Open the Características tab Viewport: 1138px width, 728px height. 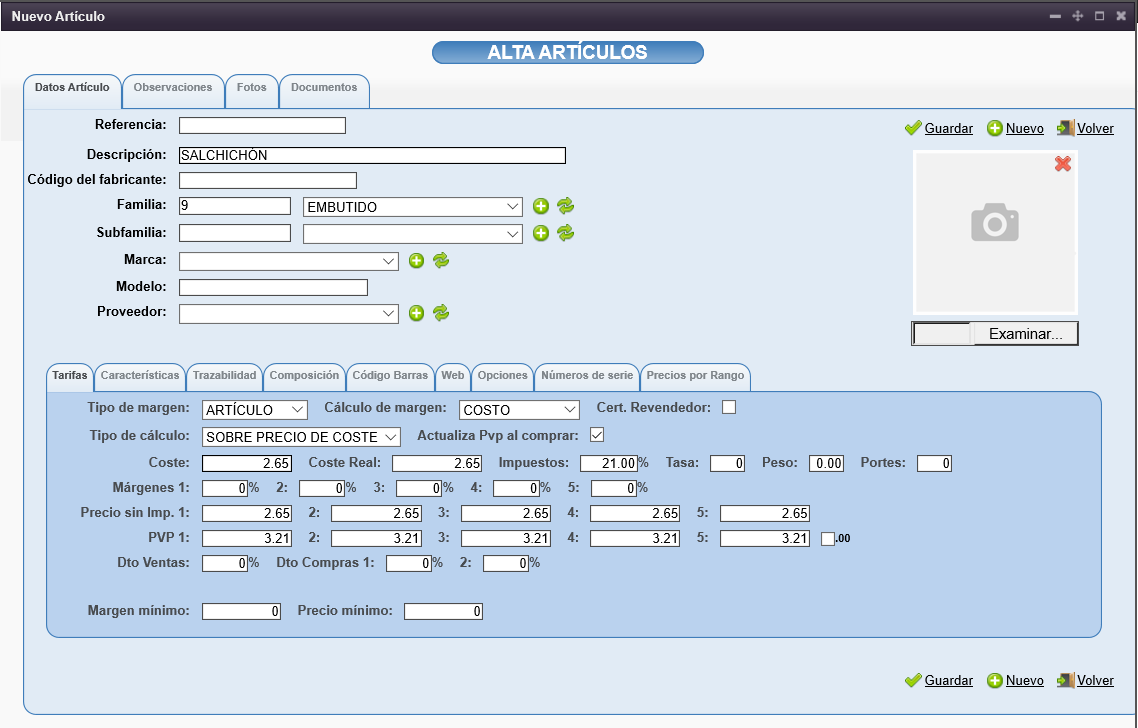[140, 376]
